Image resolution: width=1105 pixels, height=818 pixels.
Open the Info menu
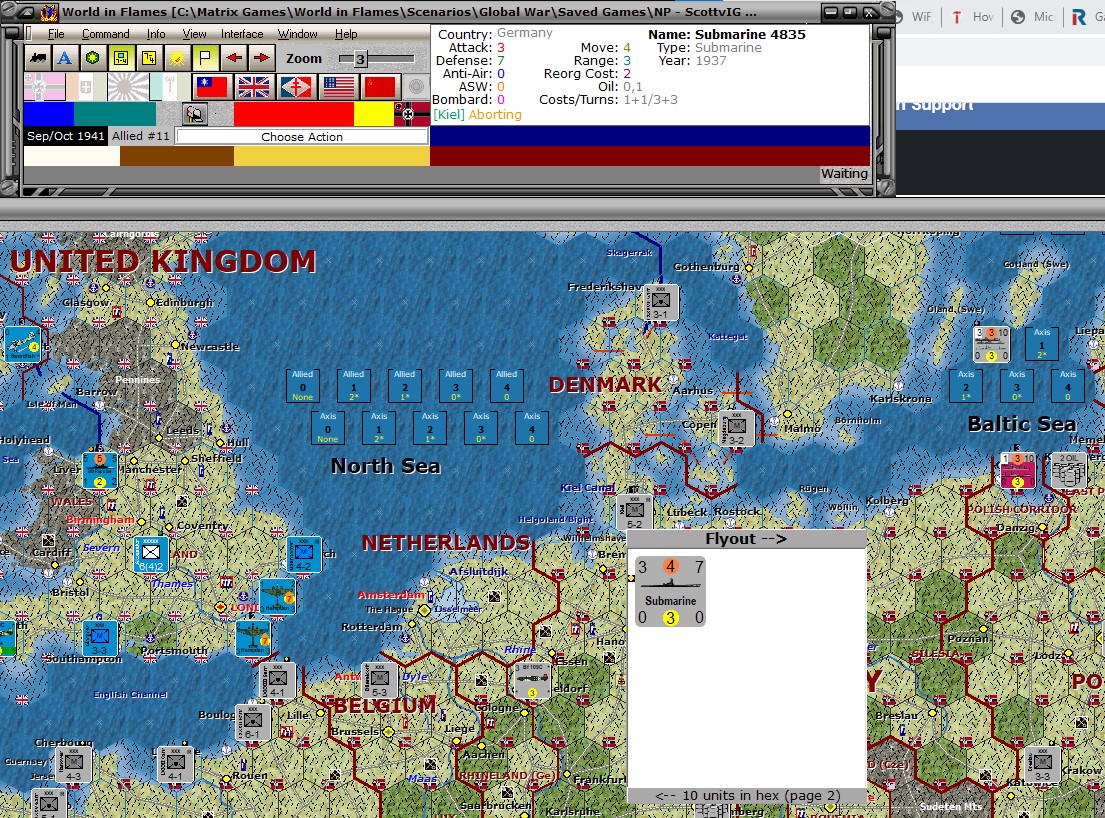click(x=156, y=34)
